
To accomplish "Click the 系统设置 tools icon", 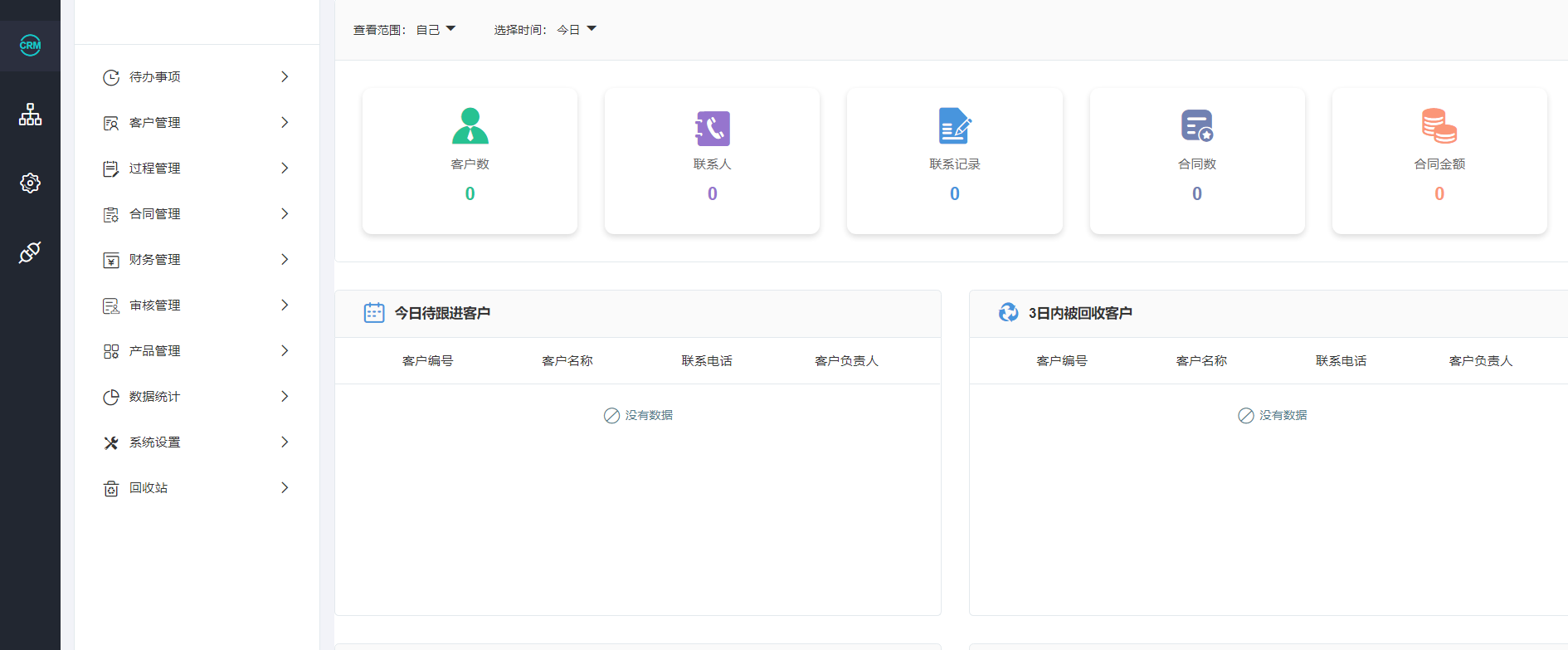I will 111,442.
